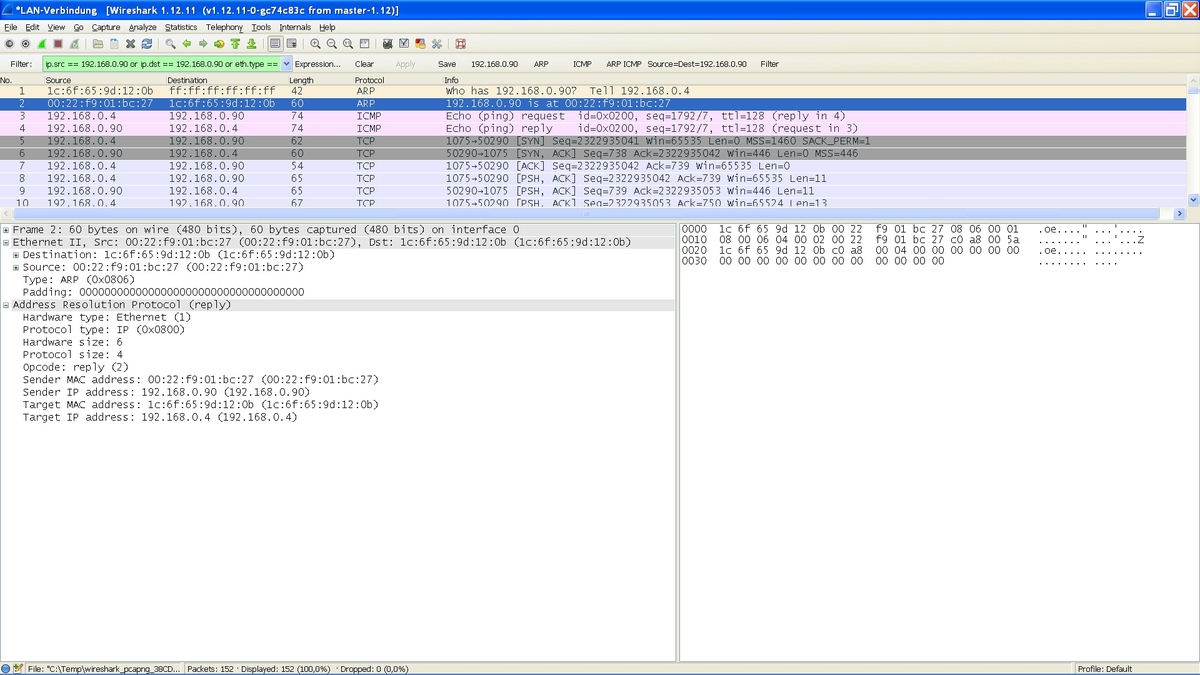The width and height of the screenshot is (1200, 675).
Task: Close this capture file (X icon)
Action: tap(130, 44)
